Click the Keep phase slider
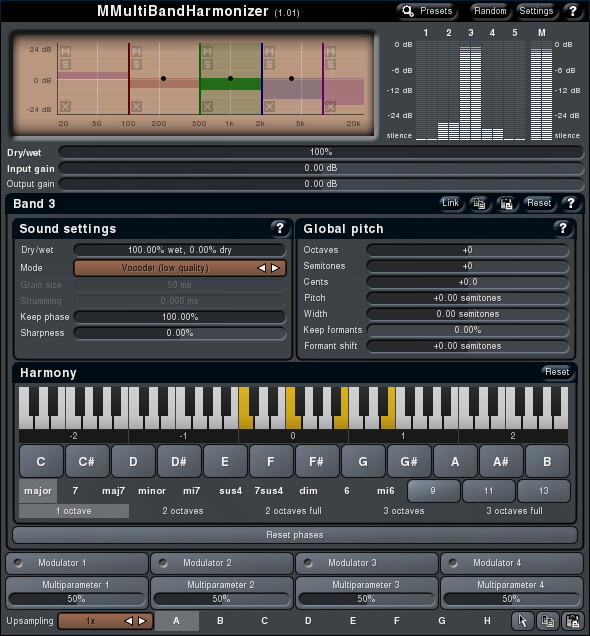Viewport: 590px width, 636px height. click(x=180, y=317)
